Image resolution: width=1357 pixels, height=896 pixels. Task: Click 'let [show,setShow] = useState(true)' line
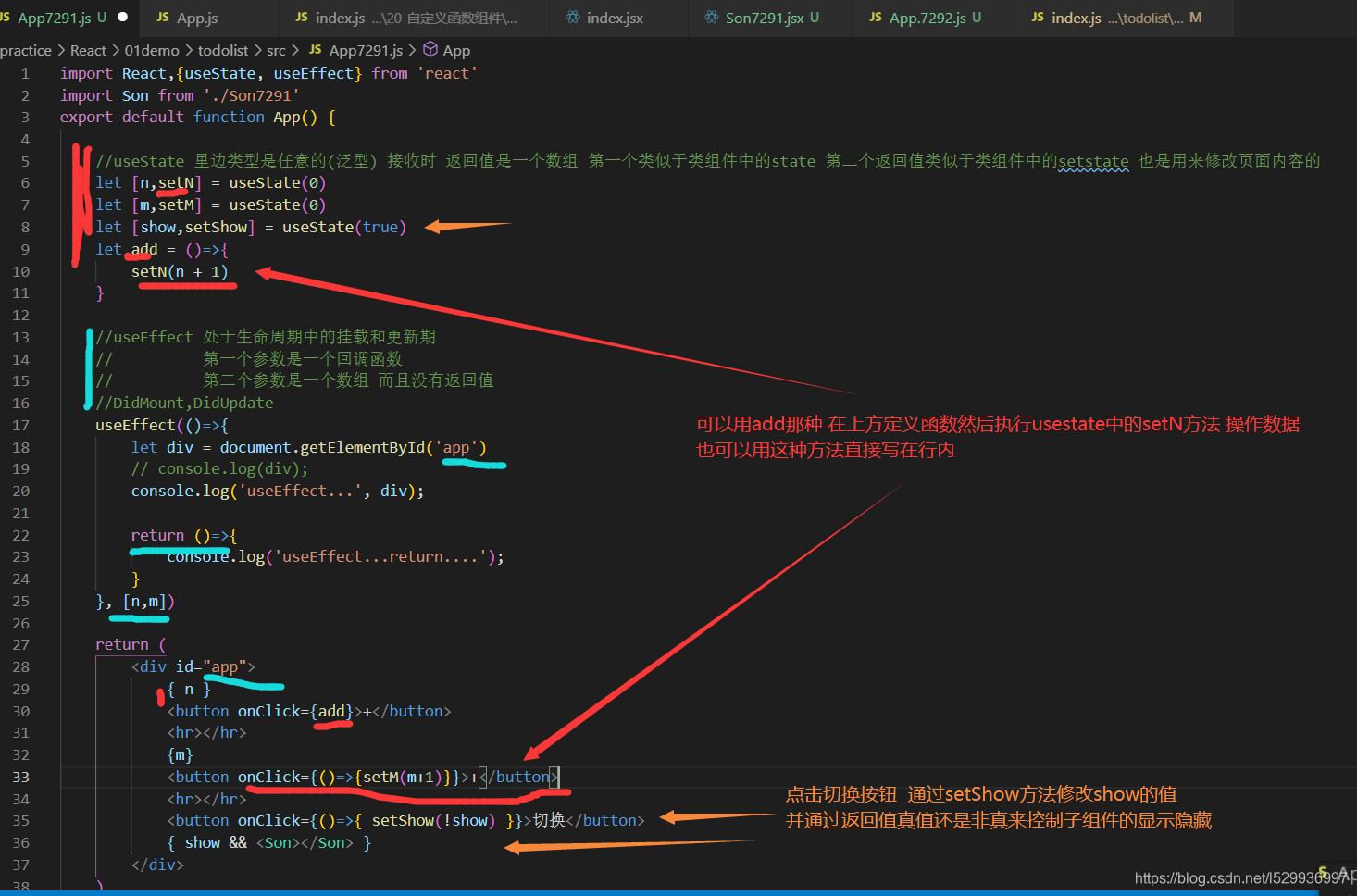(x=251, y=227)
